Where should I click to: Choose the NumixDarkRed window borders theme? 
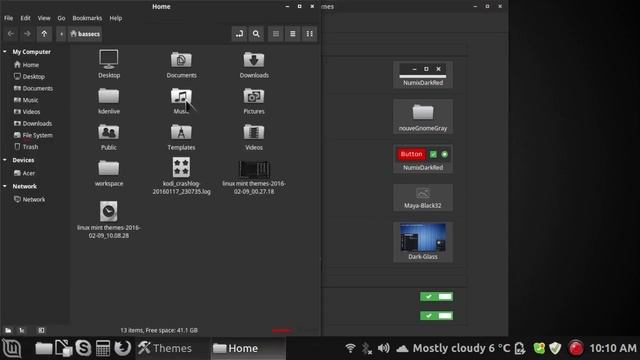click(x=423, y=74)
